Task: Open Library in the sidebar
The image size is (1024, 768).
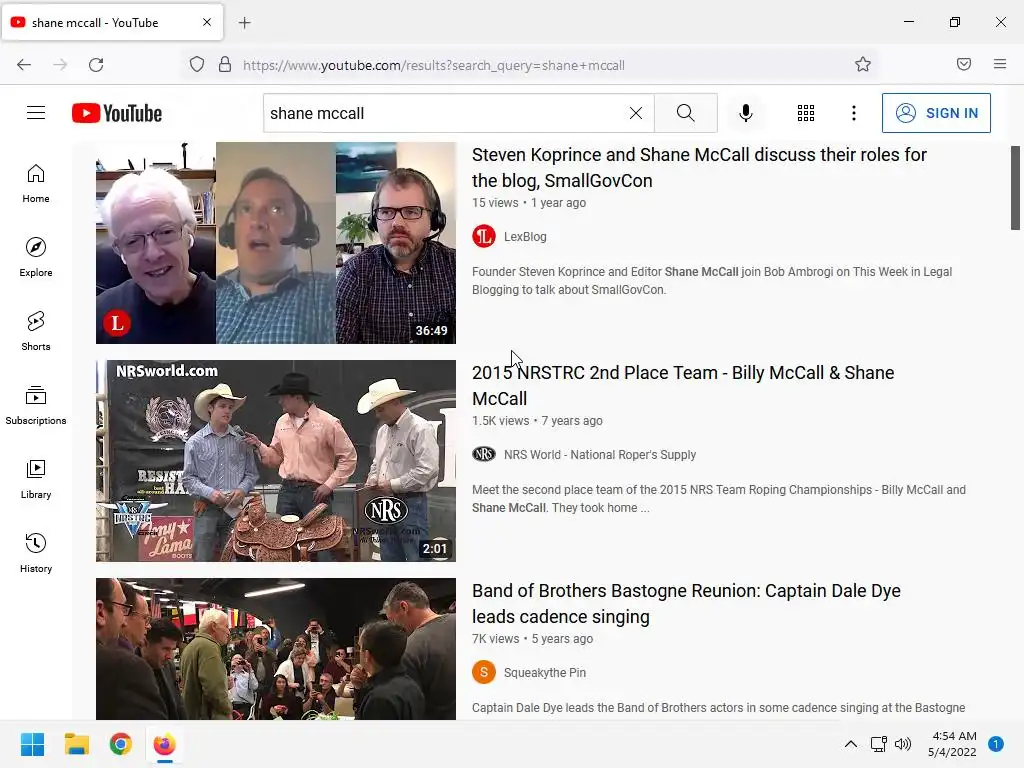Action: pyautogui.click(x=36, y=479)
